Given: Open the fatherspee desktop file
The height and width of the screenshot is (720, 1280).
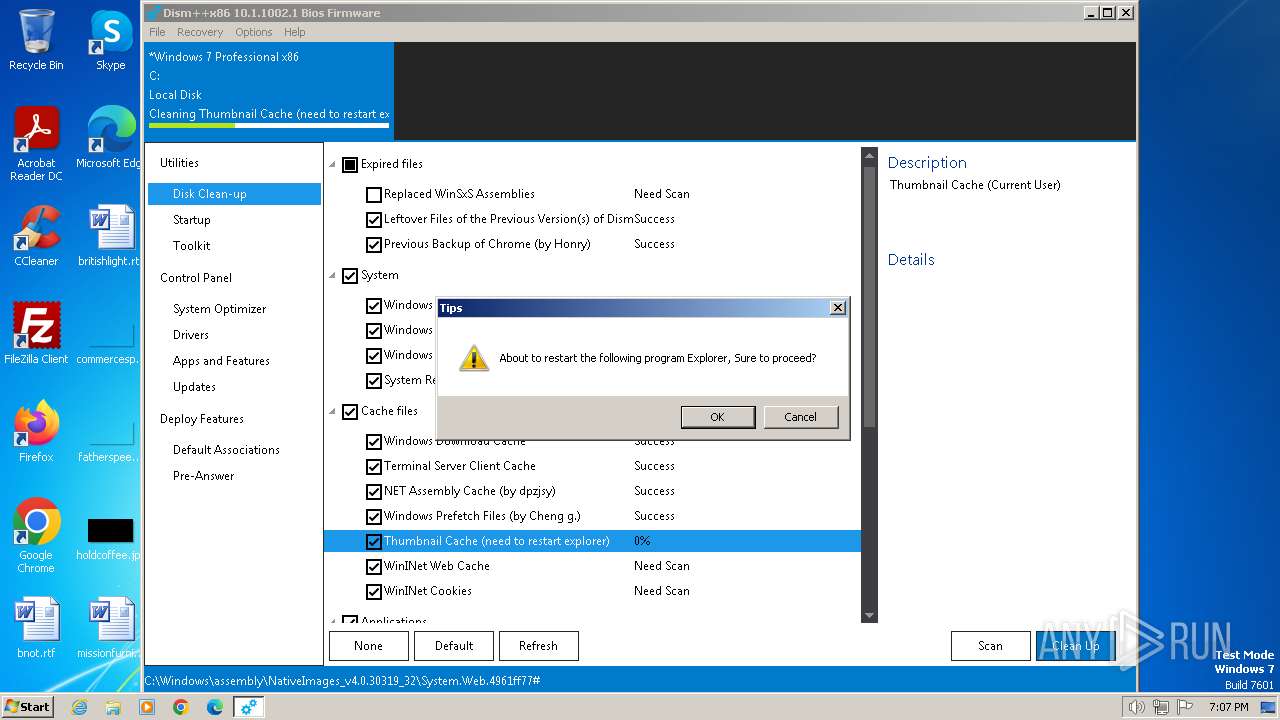Looking at the screenshot, I should pyautogui.click(x=110, y=443).
